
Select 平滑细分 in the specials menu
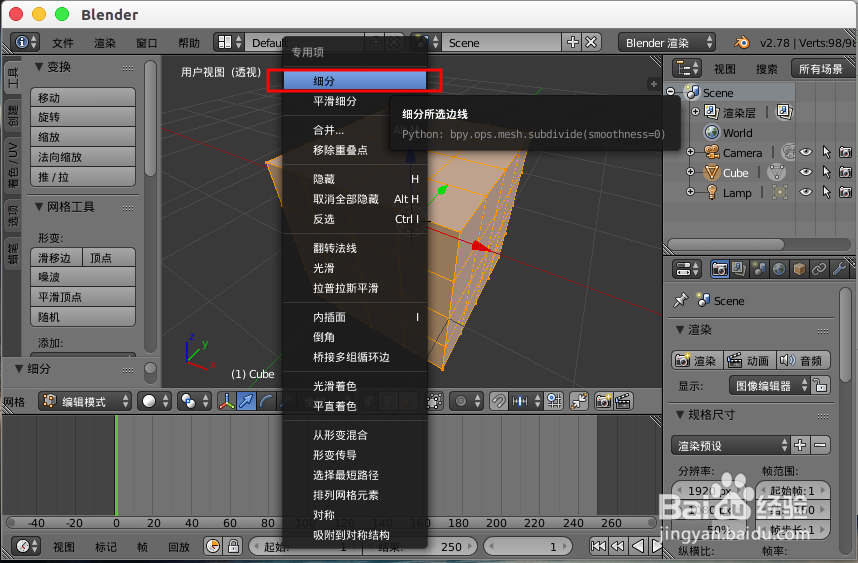pos(355,101)
